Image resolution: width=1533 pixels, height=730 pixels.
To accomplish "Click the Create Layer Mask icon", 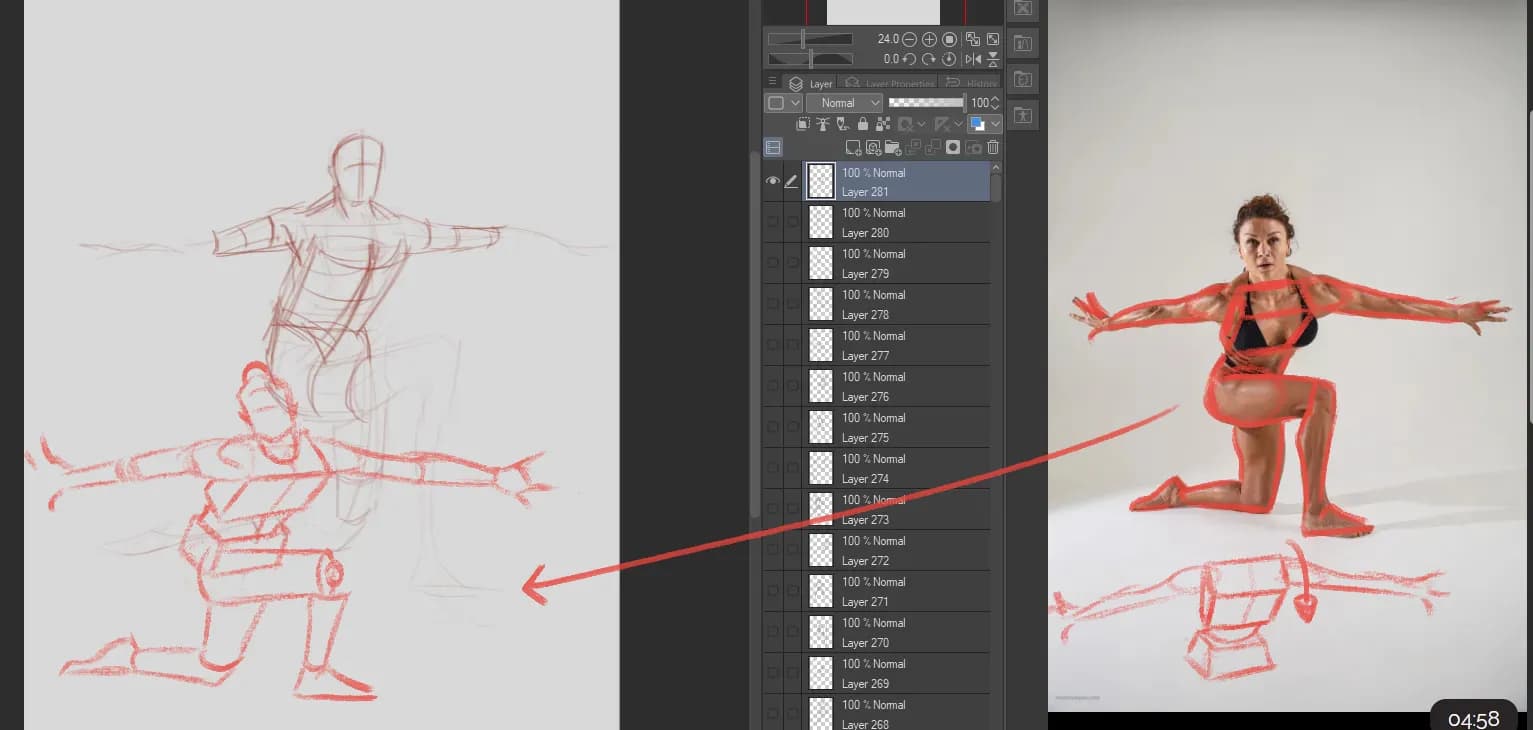I will [x=953, y=147].
